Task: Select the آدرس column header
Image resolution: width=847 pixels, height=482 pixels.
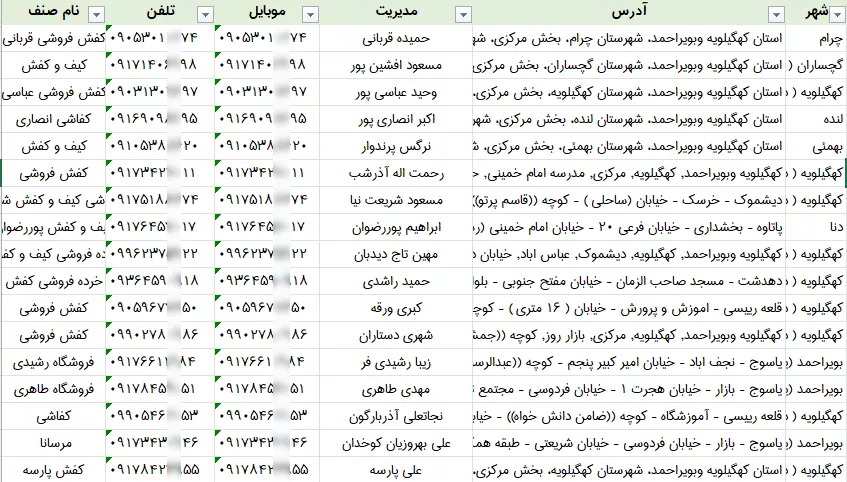Action: (629, 12)
